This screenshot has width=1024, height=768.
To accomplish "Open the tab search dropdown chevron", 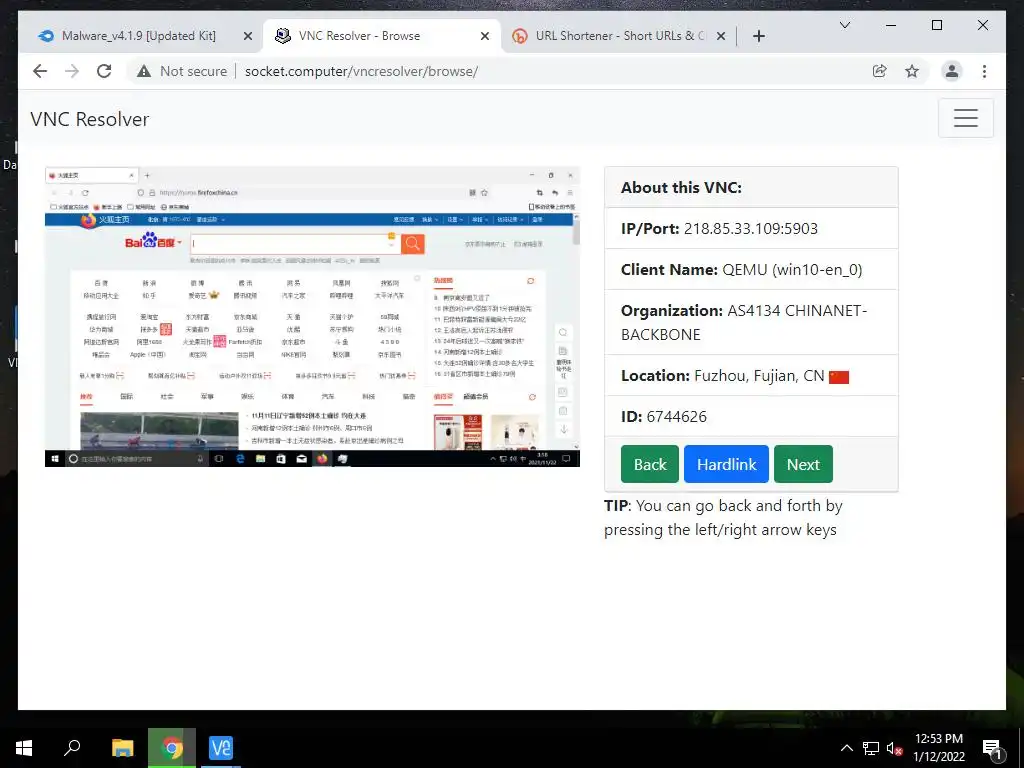I will (x=844, y=25).
